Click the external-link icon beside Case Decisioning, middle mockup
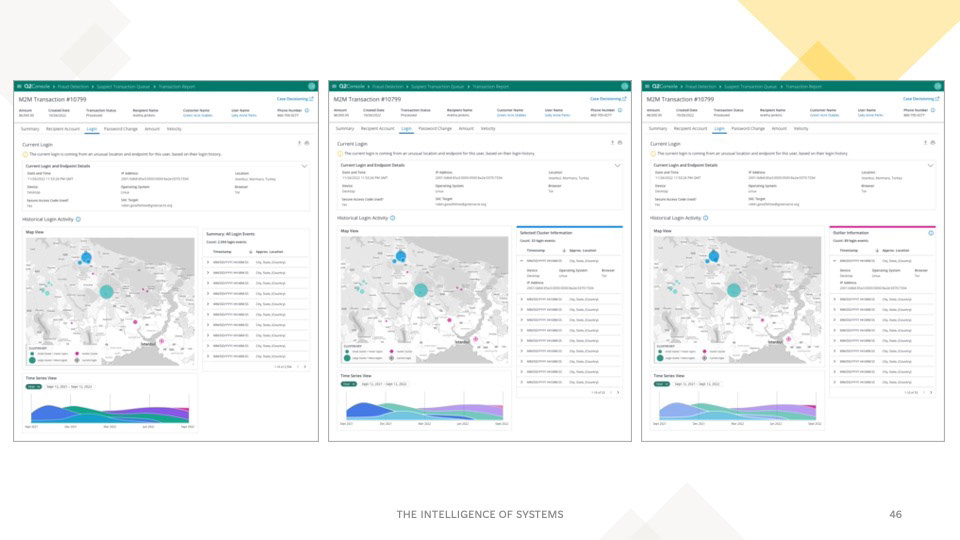Screen dimensions: 960x540 click(x=624, y=99)
